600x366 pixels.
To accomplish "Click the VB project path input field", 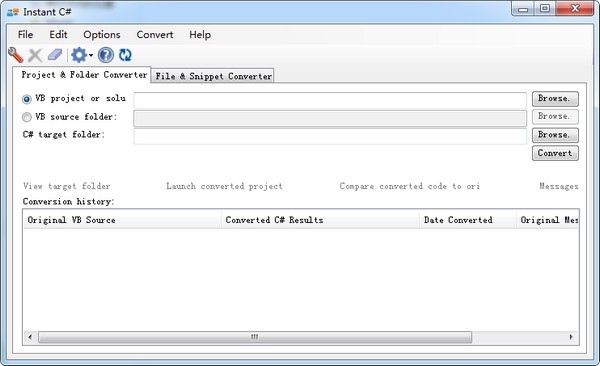I will (330, 100).
